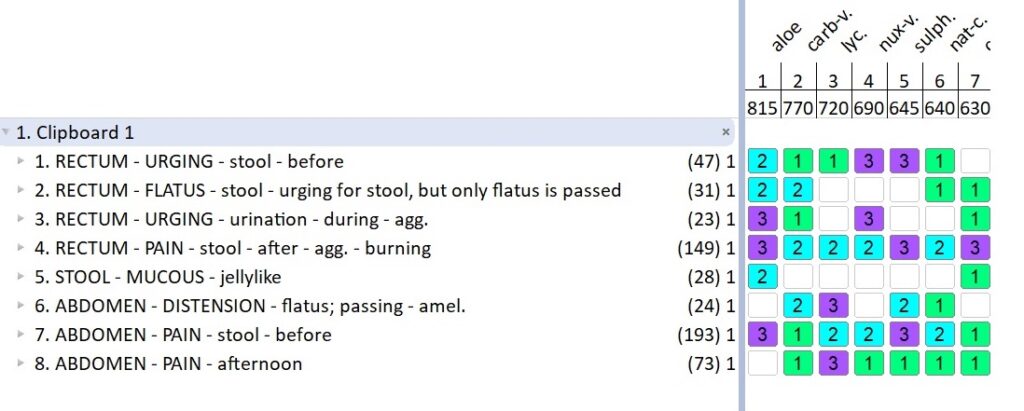Click carb-v. blue cell in RECTUM - FLATUS row
The width and height of the screenshot is (1024, 411).
[797, 190]
